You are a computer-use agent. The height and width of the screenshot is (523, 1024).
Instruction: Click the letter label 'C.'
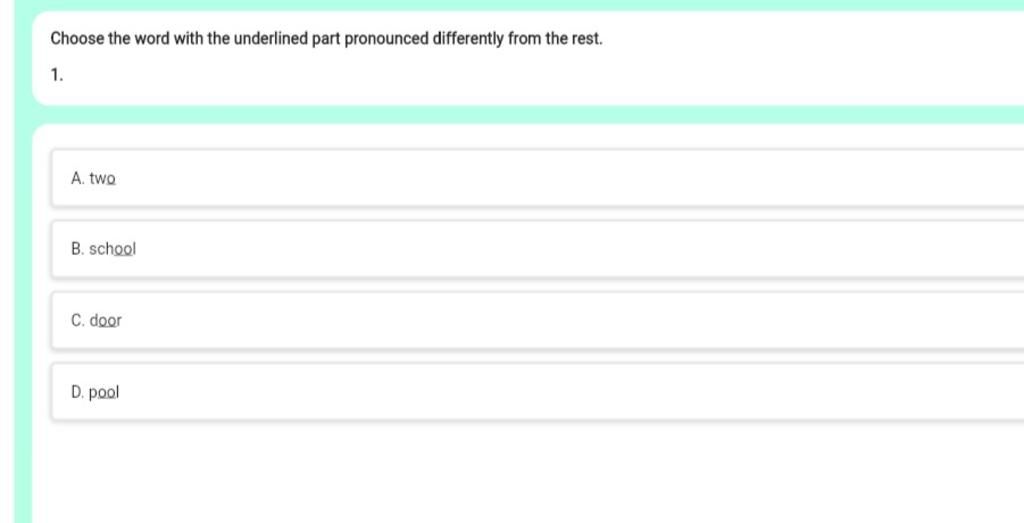78,321
